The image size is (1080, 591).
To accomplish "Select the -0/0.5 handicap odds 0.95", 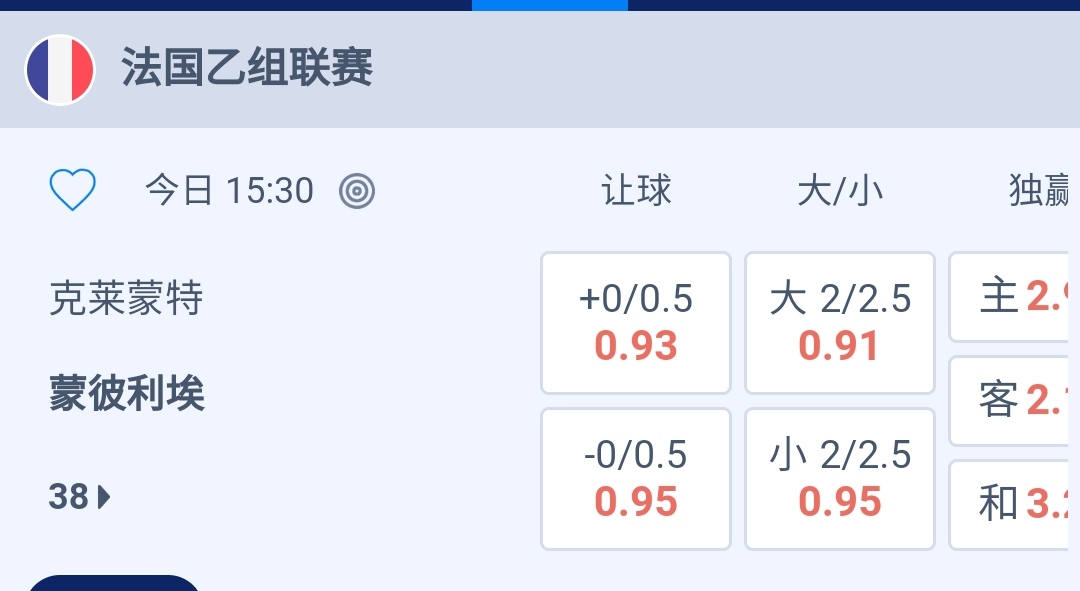I will click(x=636, y=479).
